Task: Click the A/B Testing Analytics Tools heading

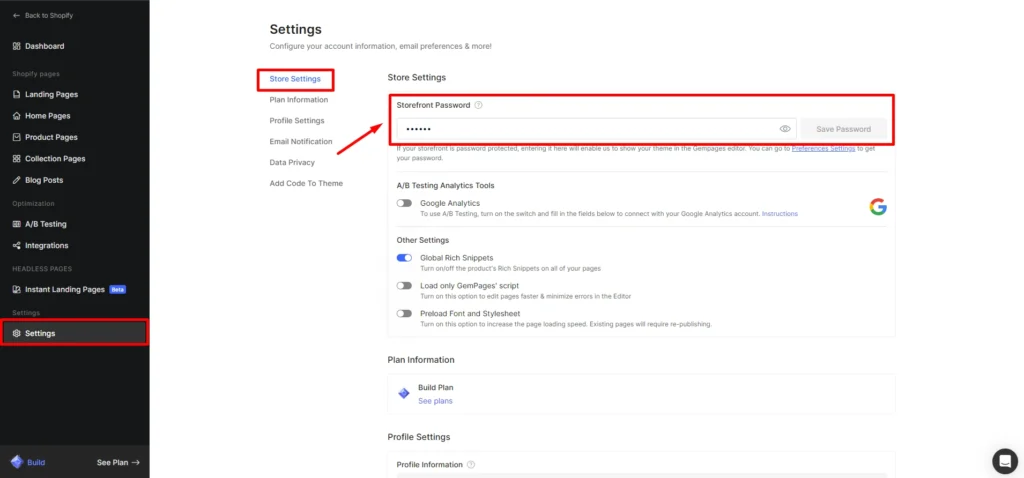Action: (x=445, y=185)
